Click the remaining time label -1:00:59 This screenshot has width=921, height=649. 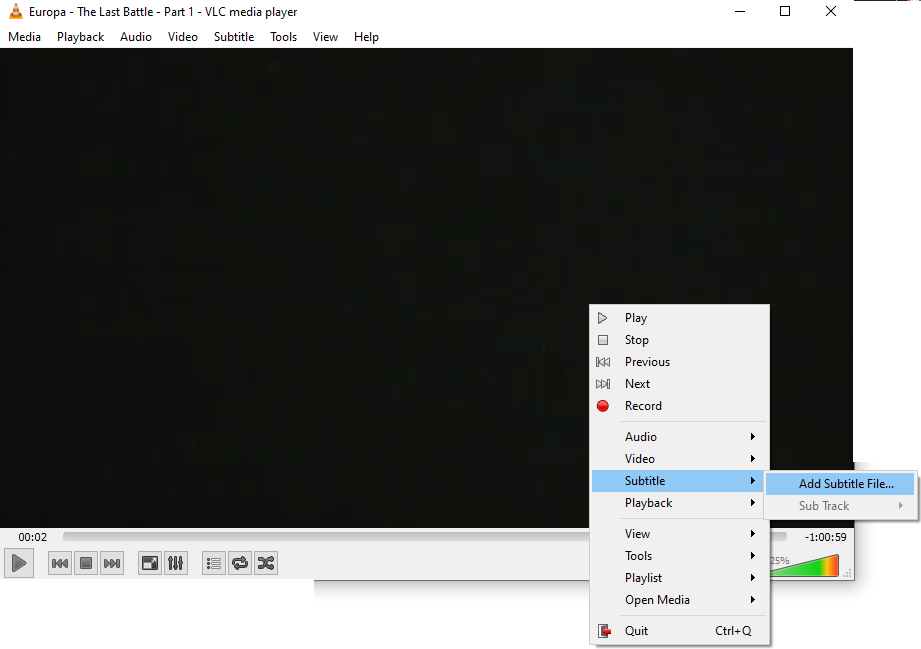(825, 537)
